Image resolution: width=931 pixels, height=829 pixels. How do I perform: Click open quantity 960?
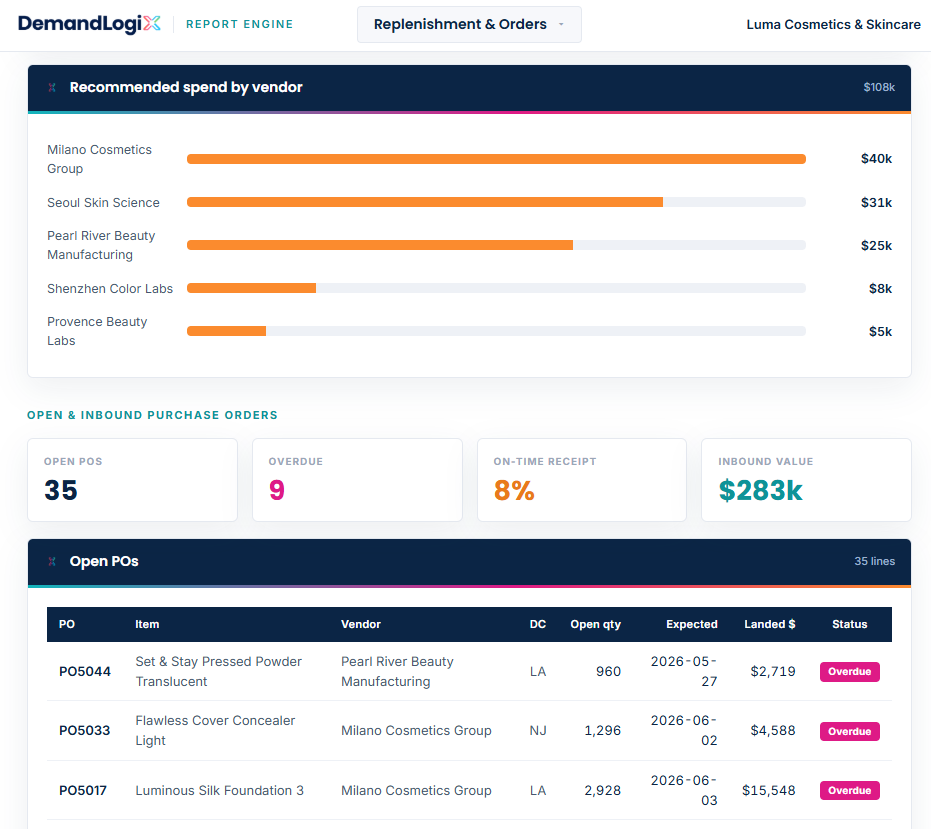click(x=609, y=672)
